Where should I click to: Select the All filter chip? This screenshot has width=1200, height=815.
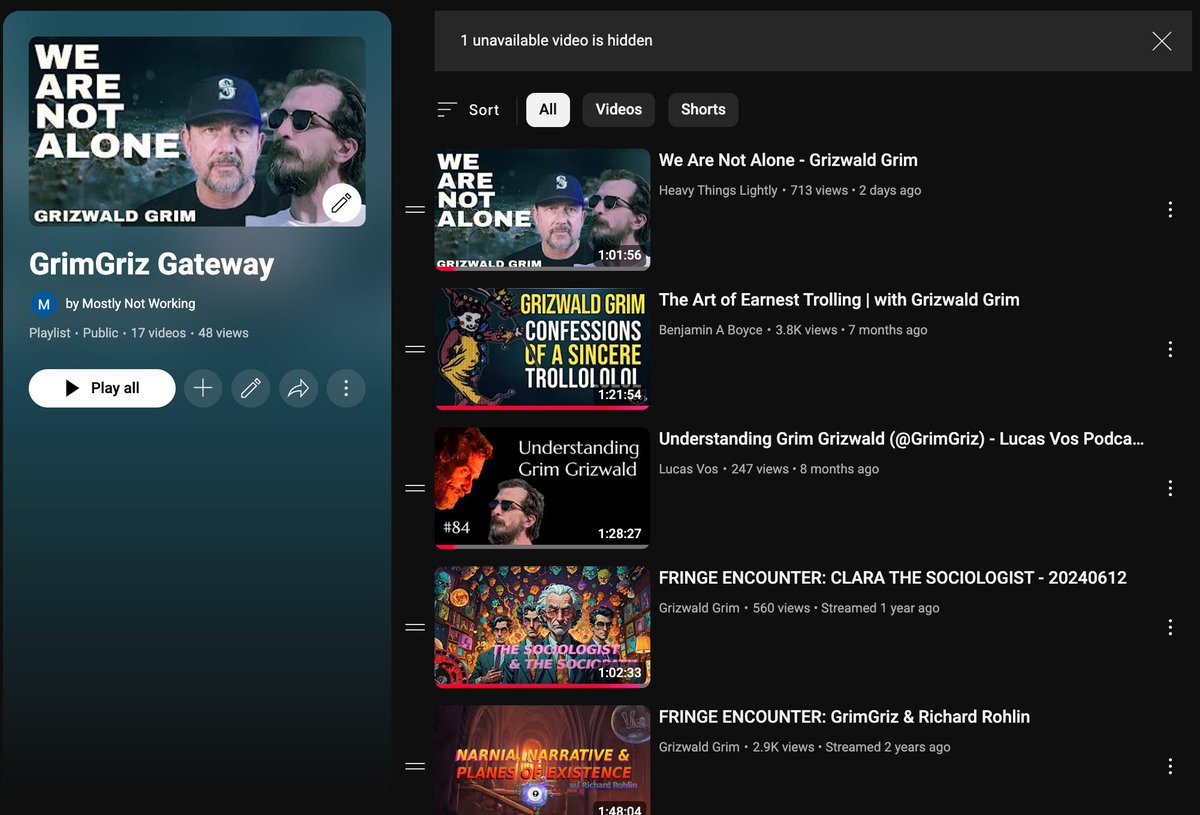[548, 110]
